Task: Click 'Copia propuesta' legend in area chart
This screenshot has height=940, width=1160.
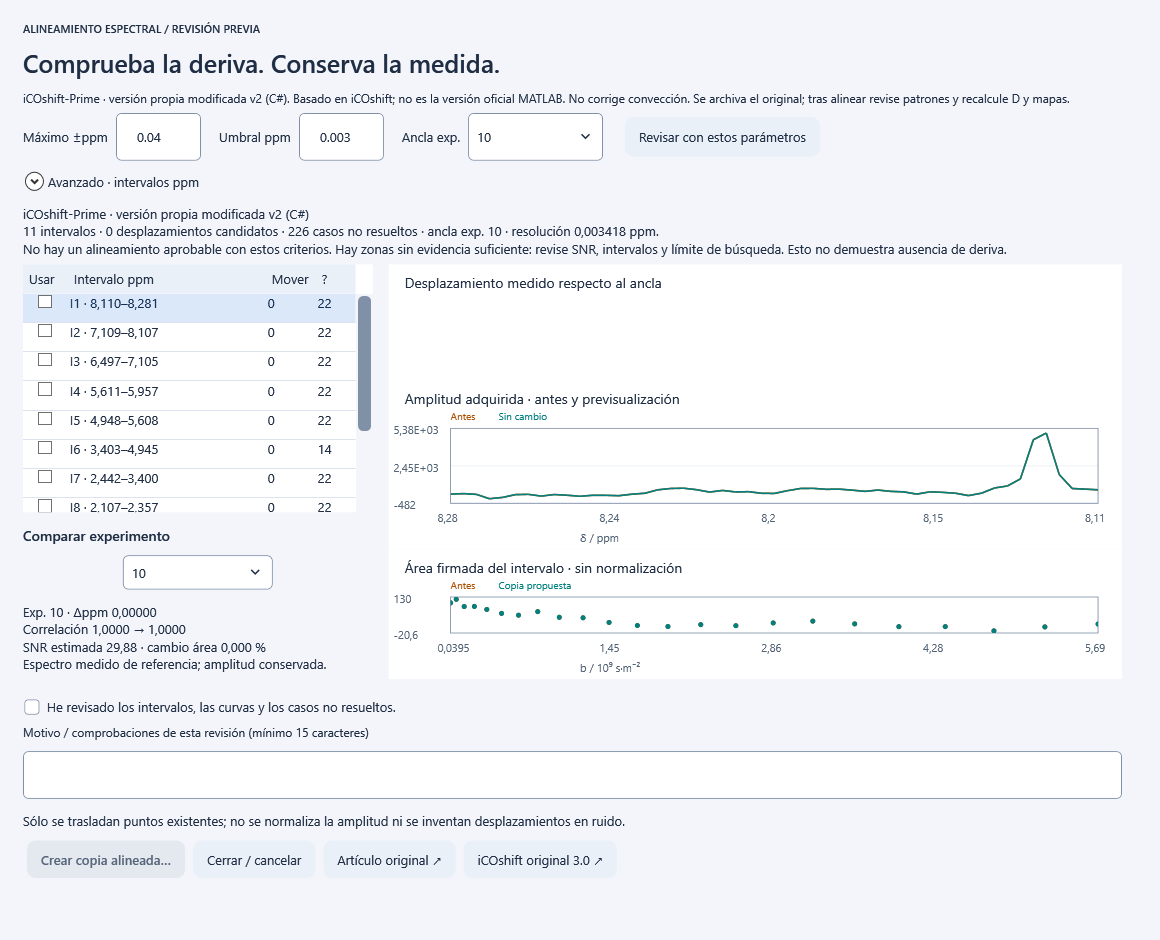Action: [x=534, y=586]
